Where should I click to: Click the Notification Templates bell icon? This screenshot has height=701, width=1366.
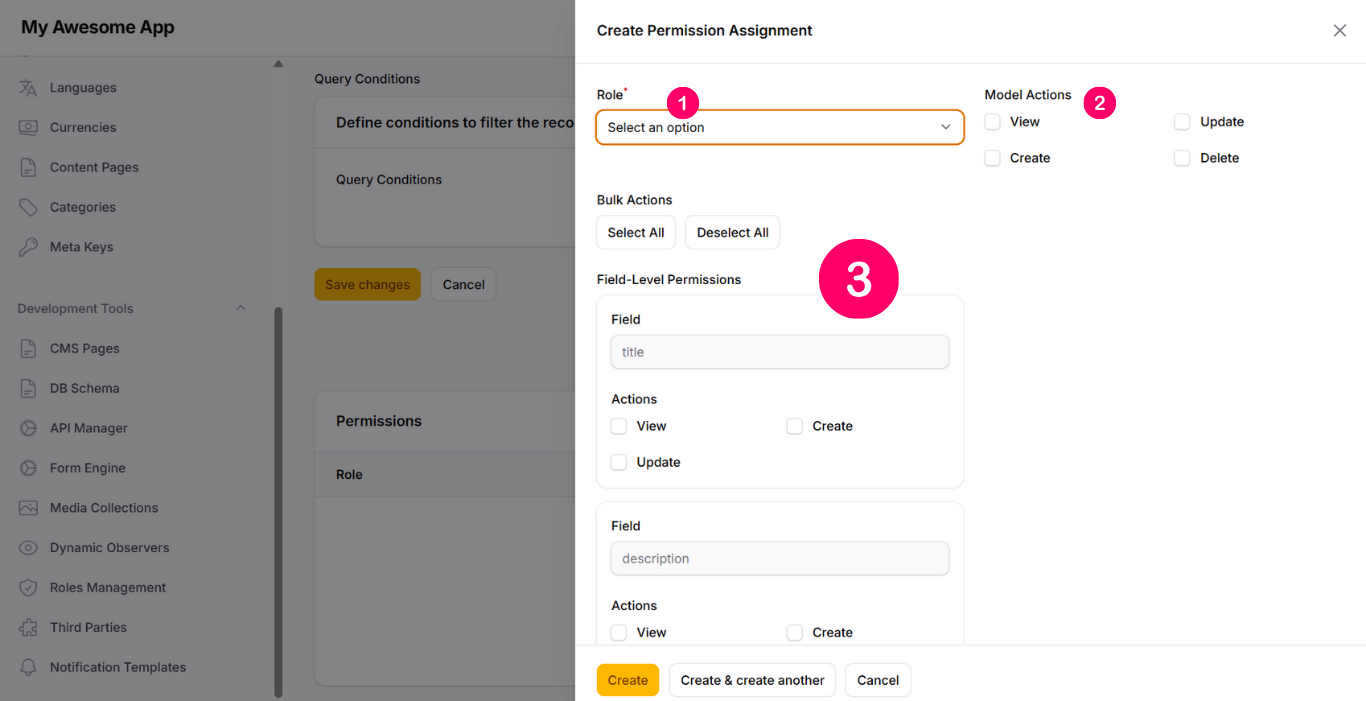28,667
